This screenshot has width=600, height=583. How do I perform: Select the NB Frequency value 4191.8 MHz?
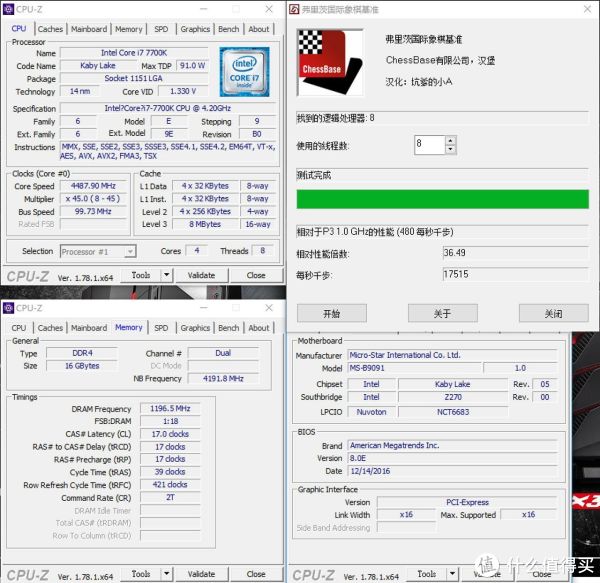223,378
